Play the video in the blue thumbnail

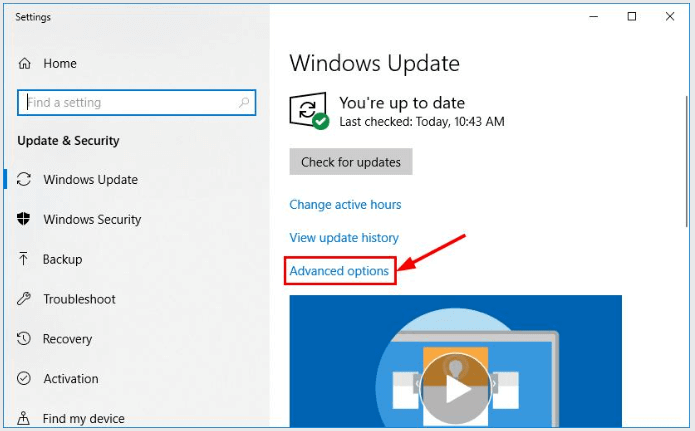456,388
